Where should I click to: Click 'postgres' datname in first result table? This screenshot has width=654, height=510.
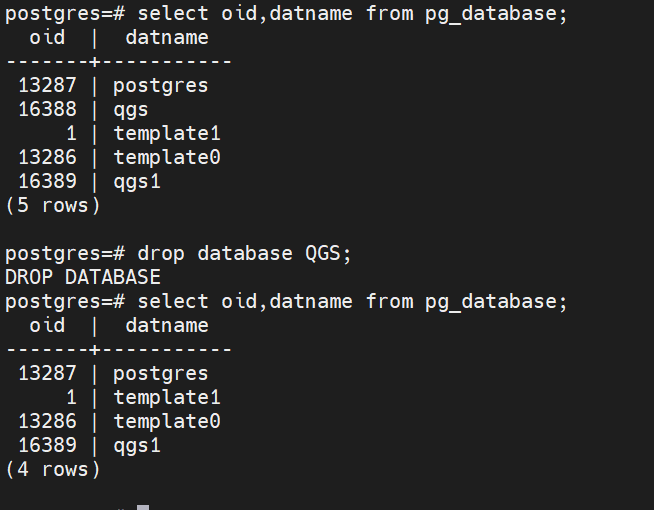160,85
